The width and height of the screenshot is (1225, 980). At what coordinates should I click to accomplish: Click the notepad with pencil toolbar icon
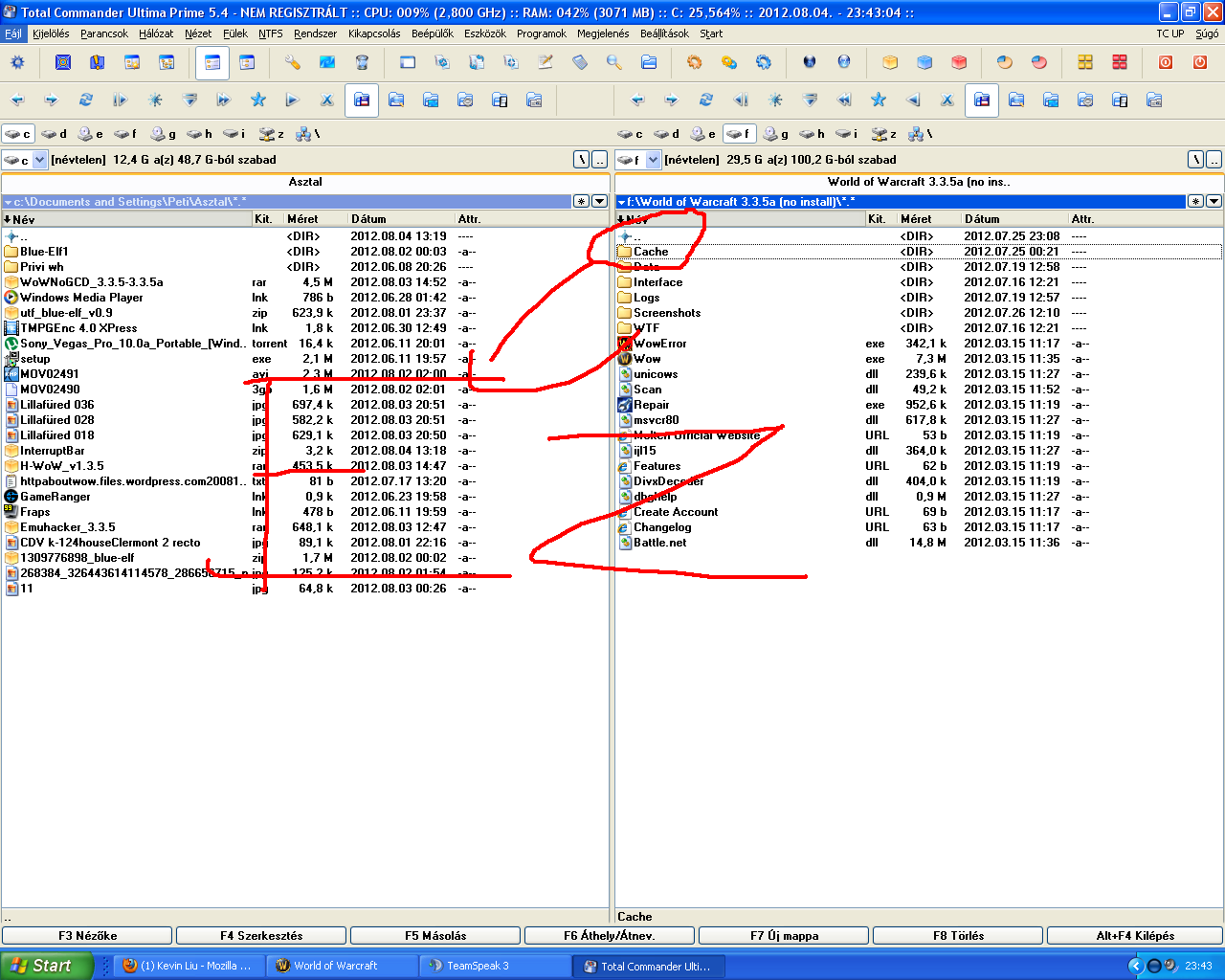[546, 62]
